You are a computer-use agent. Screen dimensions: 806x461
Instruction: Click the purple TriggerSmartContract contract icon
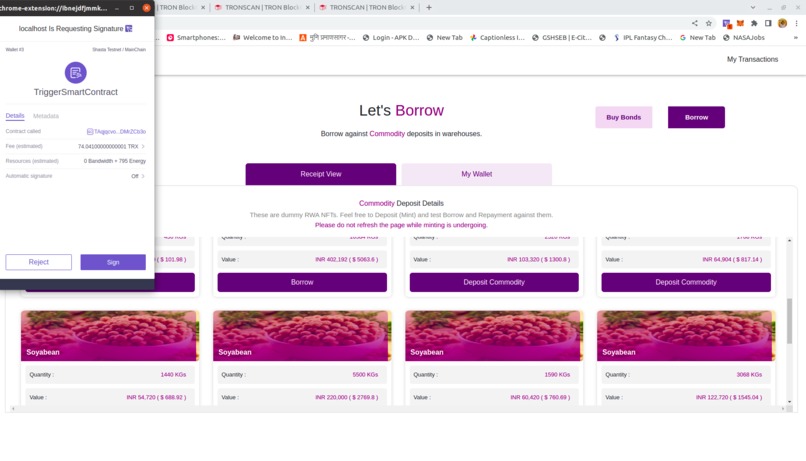click(76, 72)
